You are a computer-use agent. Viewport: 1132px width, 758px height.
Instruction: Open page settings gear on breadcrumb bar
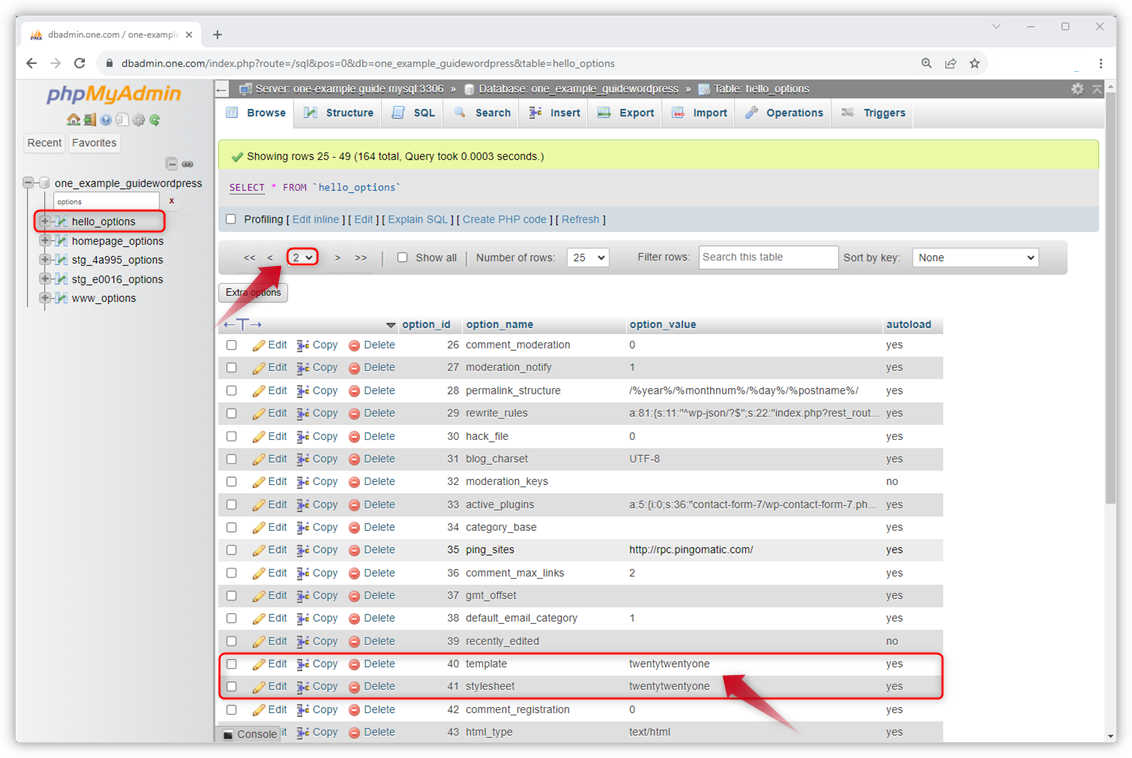coord(1077,88)
